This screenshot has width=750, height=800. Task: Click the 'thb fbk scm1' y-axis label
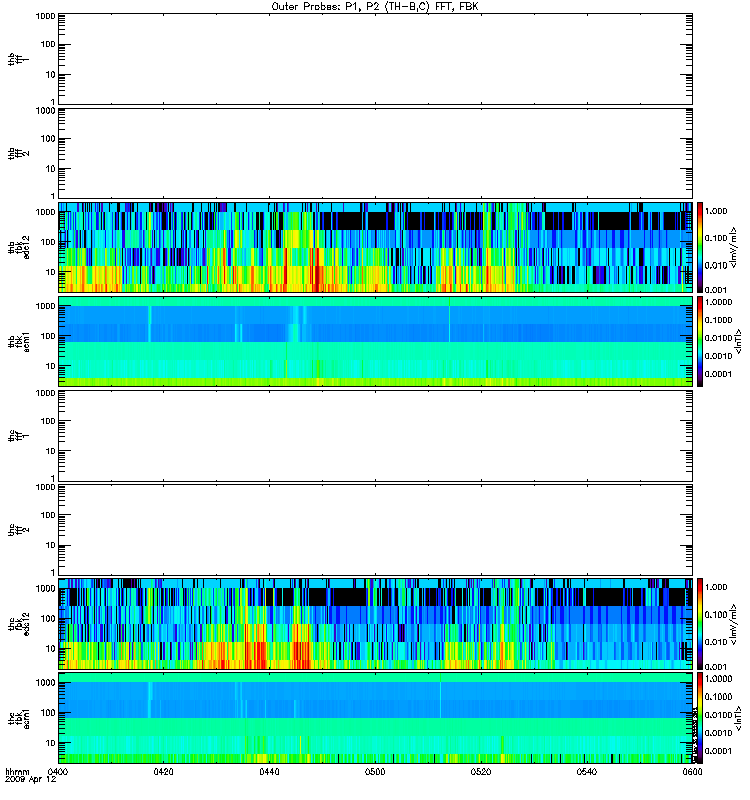pos(18,341)
